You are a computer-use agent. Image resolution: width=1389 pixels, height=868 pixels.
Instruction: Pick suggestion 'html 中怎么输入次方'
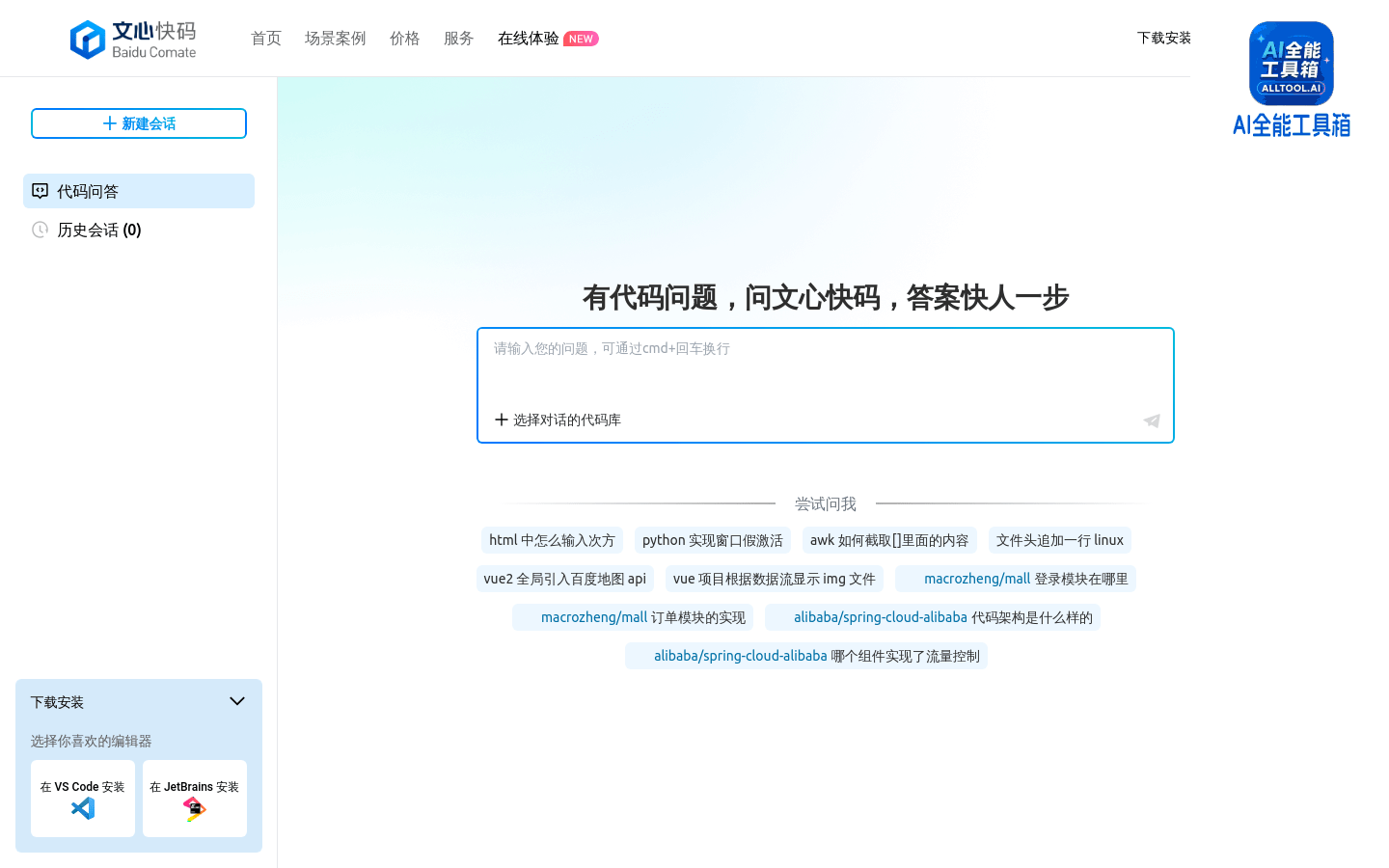tap(552, 540)
